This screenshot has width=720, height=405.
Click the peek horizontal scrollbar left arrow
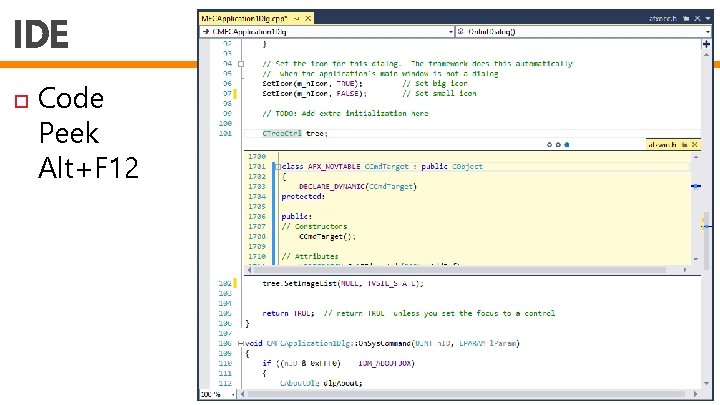(x=249, y=270)
